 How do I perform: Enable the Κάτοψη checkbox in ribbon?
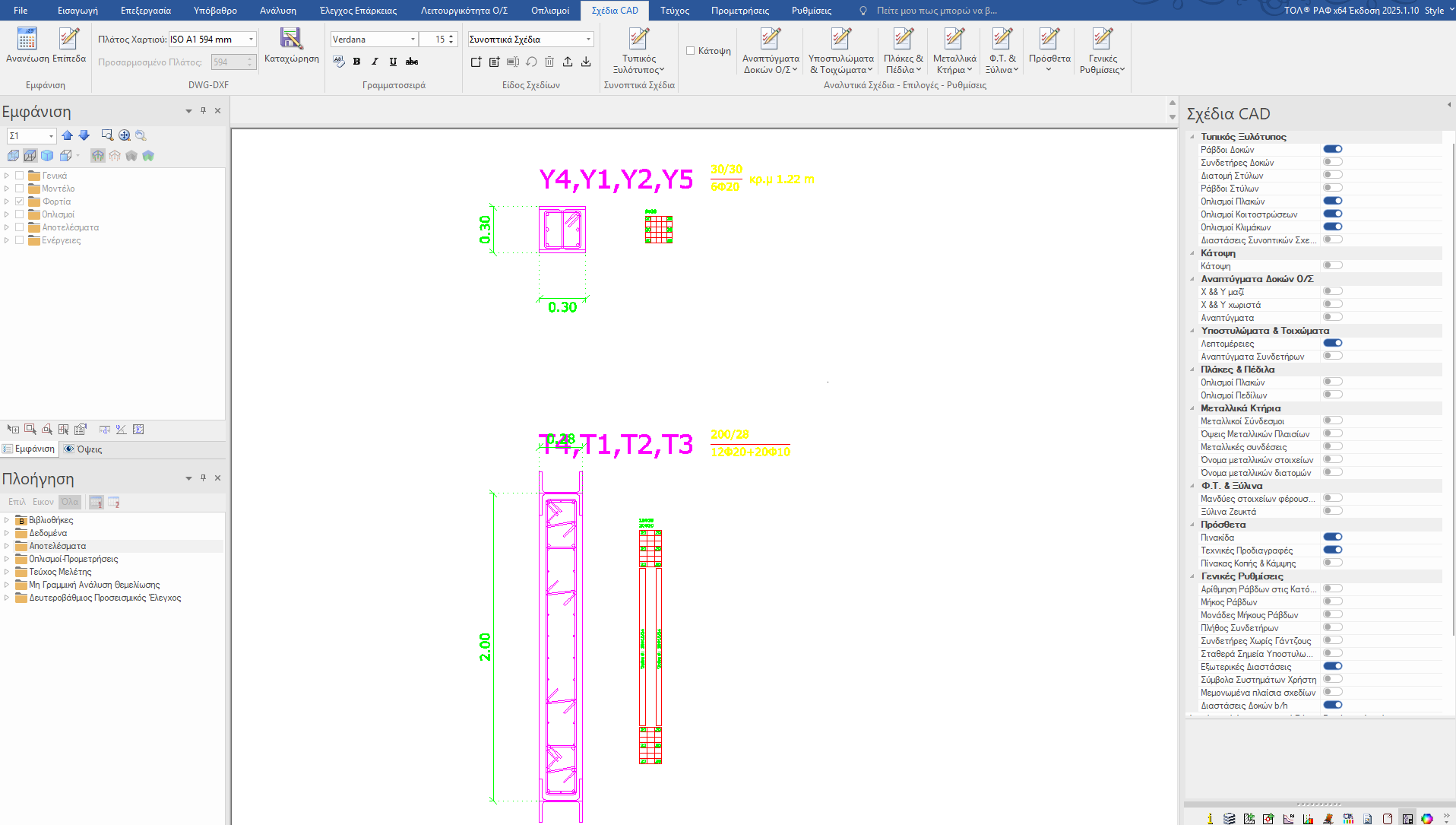(691, 51)
